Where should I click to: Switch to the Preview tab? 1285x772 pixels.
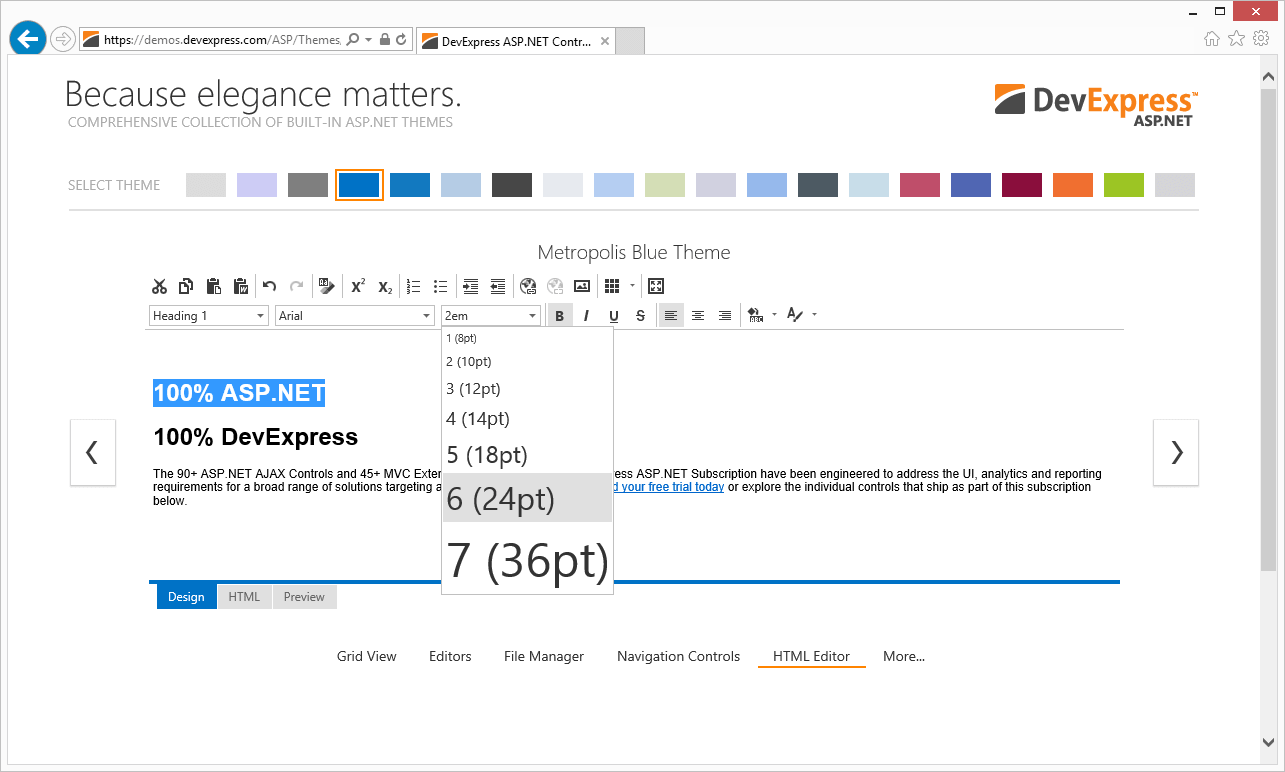click(304, 597)
